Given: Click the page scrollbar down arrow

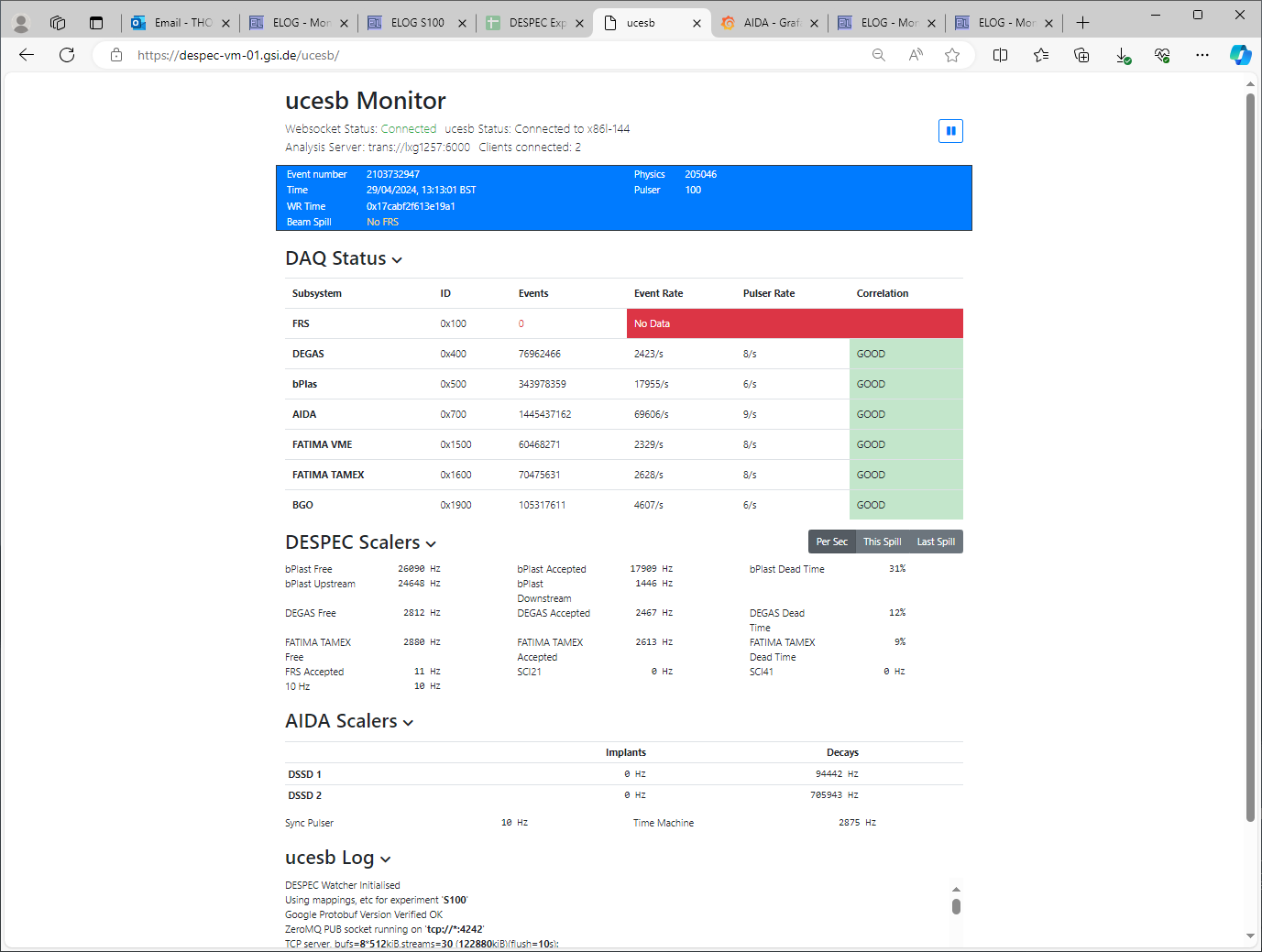Looking at the screenshot, I should click(1250, 936).
